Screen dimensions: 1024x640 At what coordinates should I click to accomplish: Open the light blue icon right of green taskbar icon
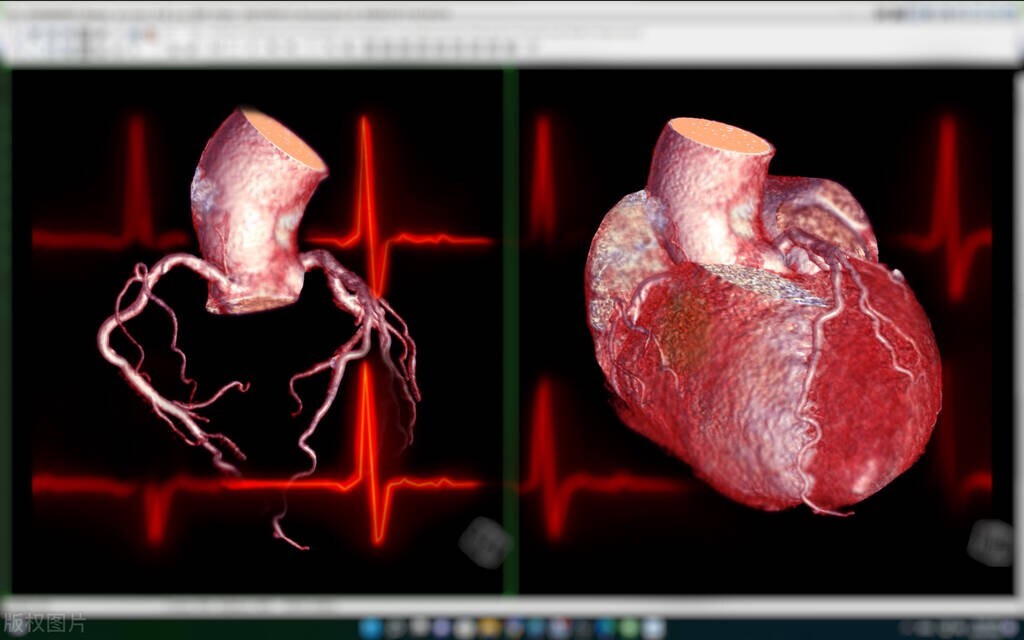coord(652,628)
